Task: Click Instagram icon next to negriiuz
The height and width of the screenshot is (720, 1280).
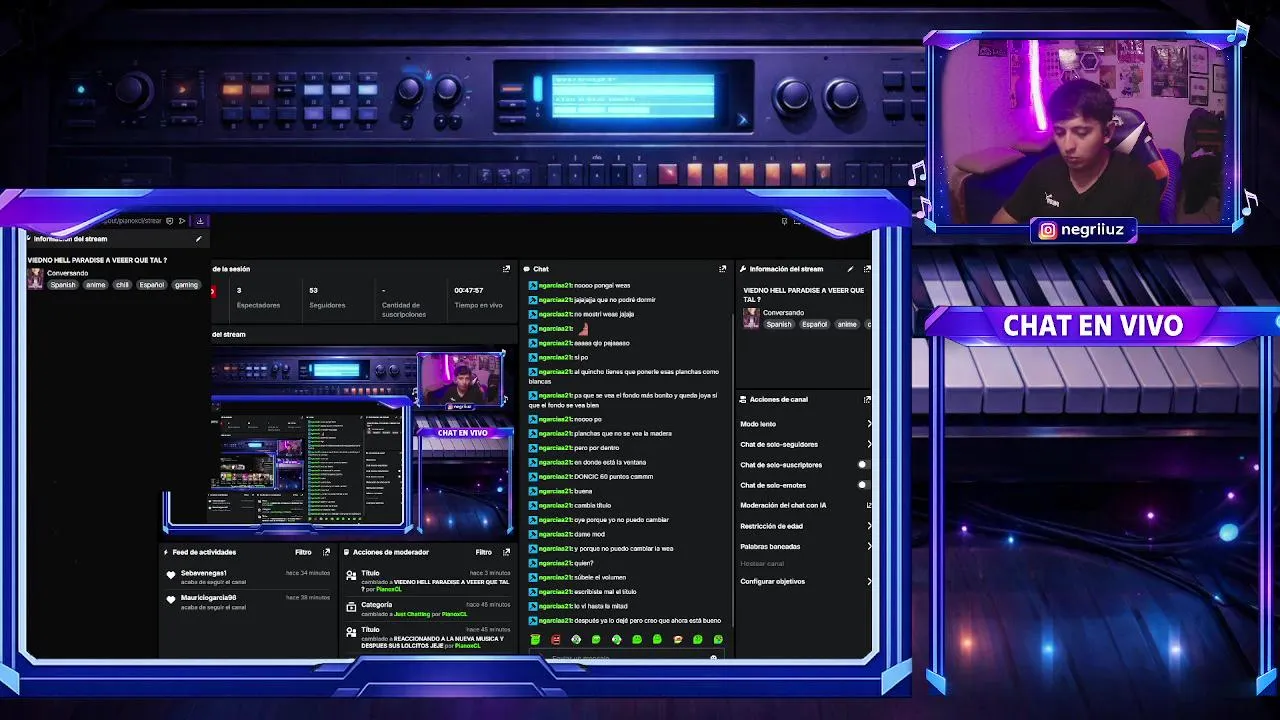Action: point(1047,230)
